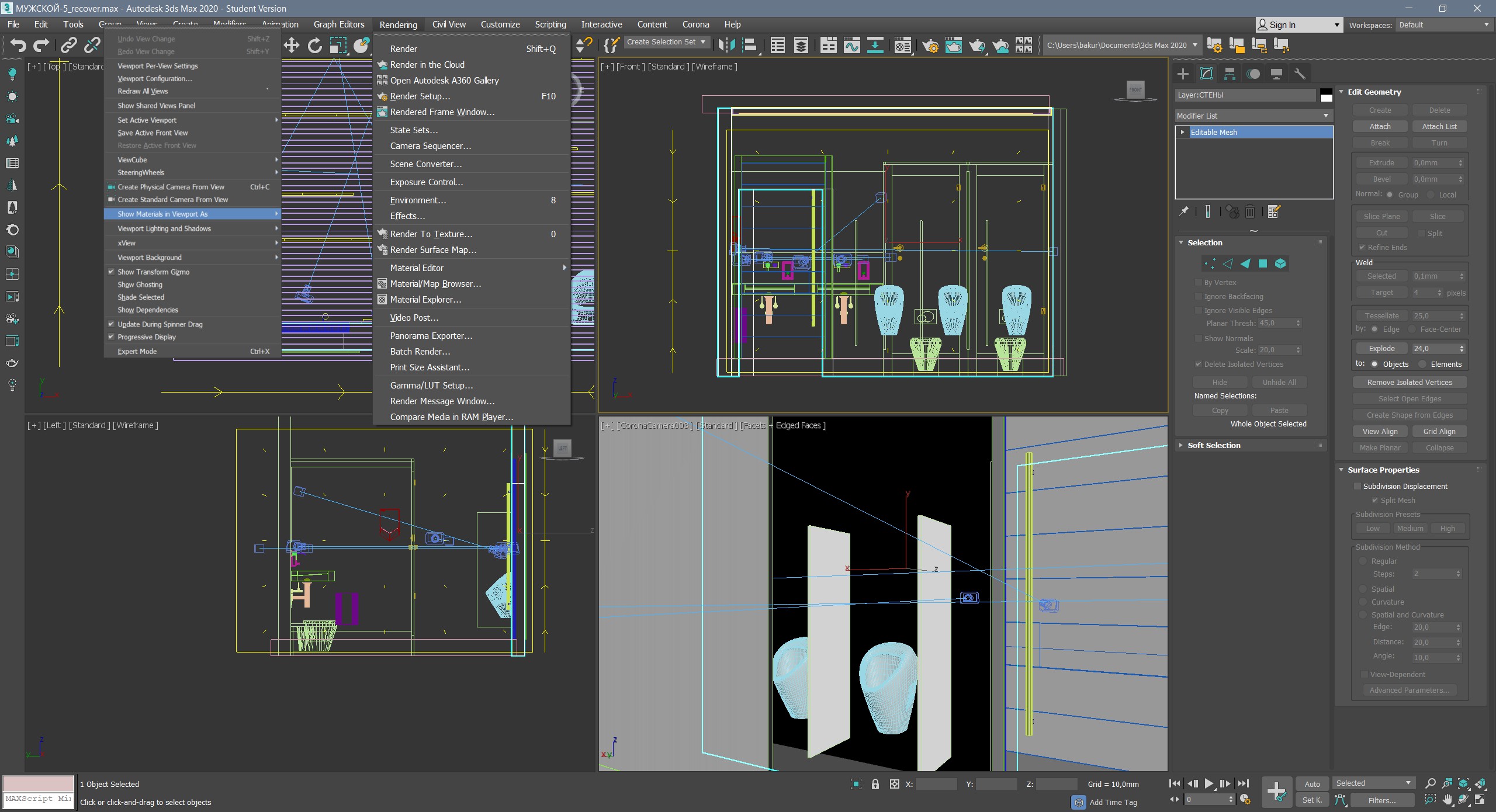
Task: Open the Modifier List dropdown
Action: 1253,115
